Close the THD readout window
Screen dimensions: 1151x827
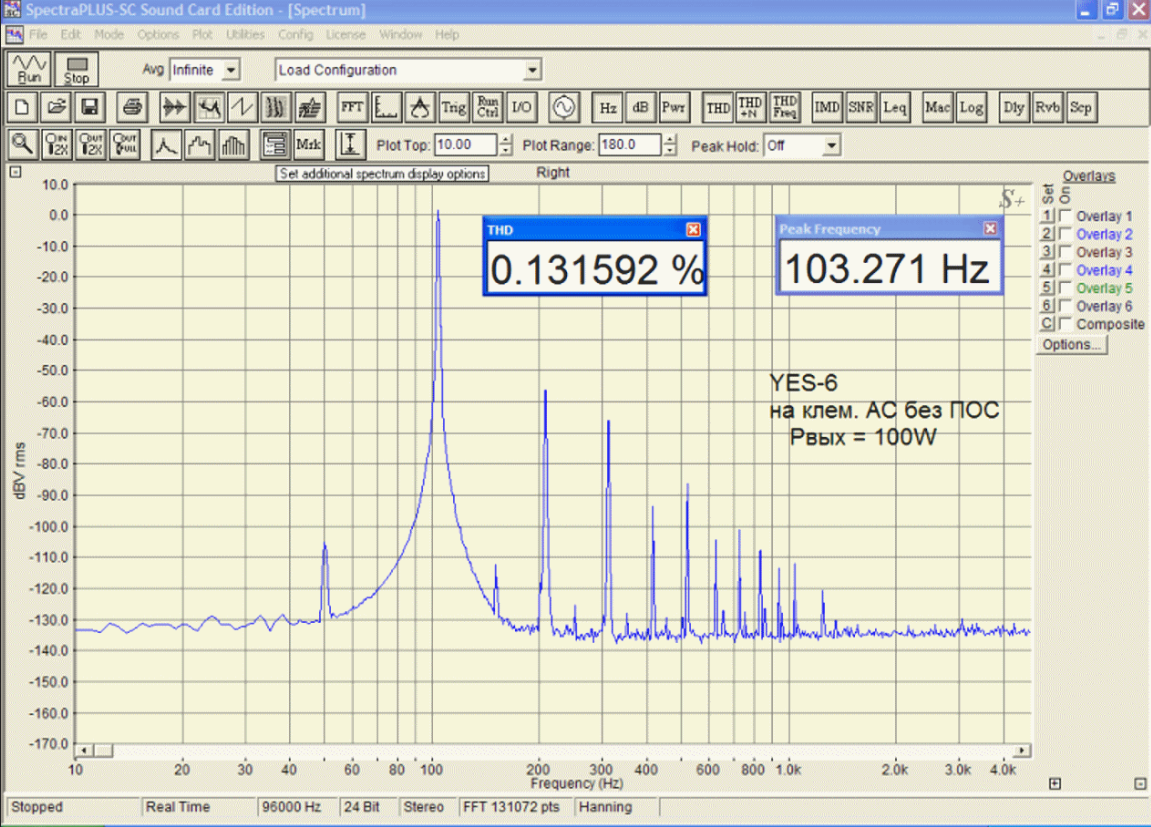694,229
